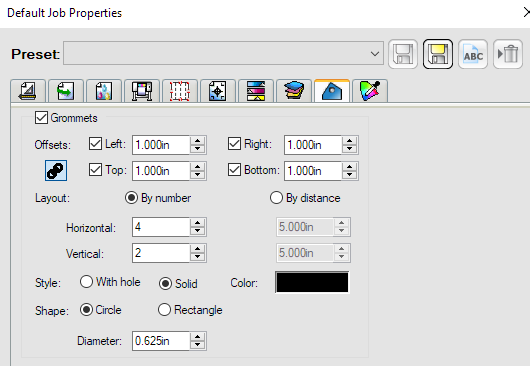The height and width of the screenshot is (366, 530).
Task: Select the By distance layout option
Action: 276,198
